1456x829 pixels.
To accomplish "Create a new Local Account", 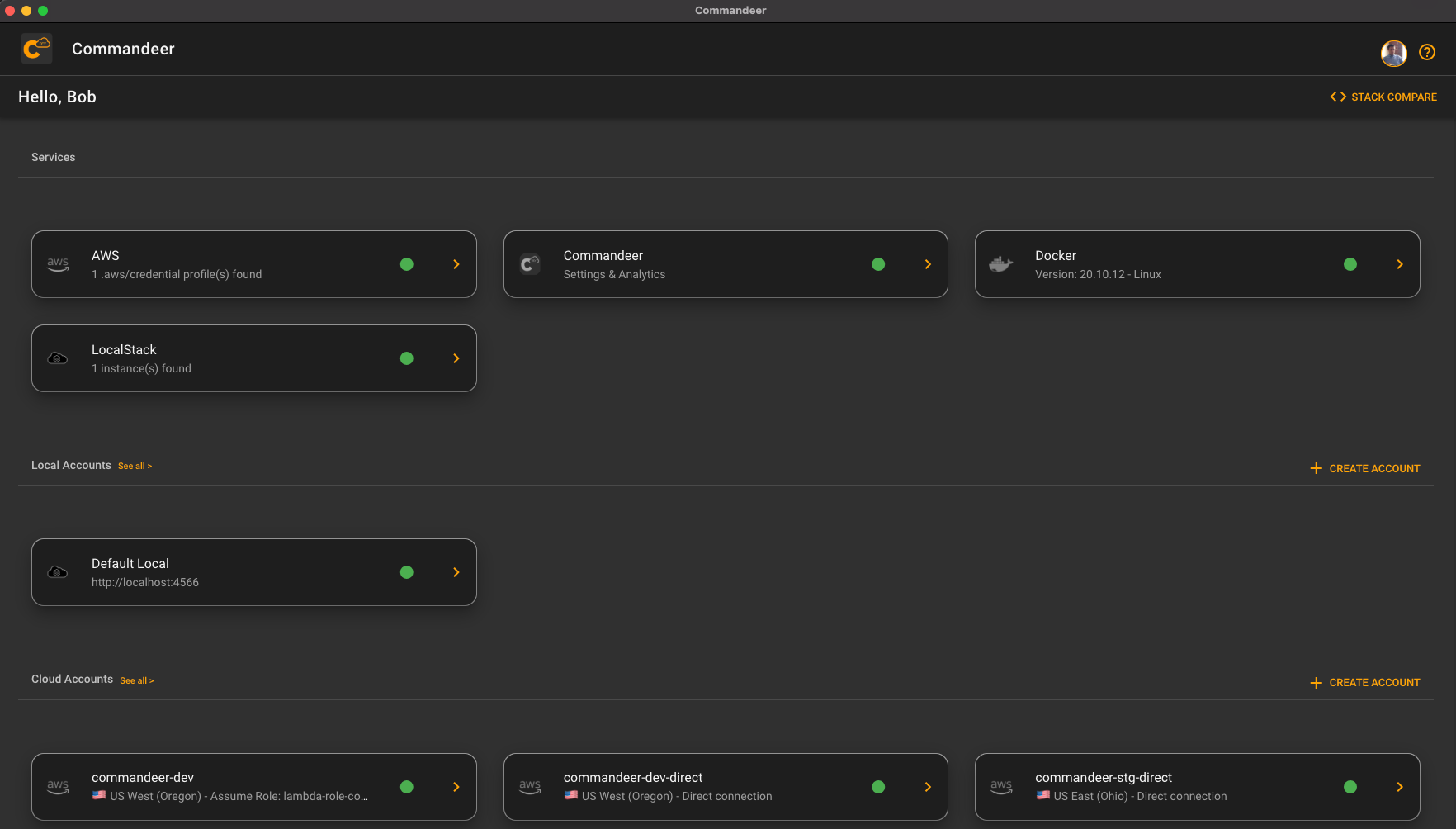I will (1365, 468).
